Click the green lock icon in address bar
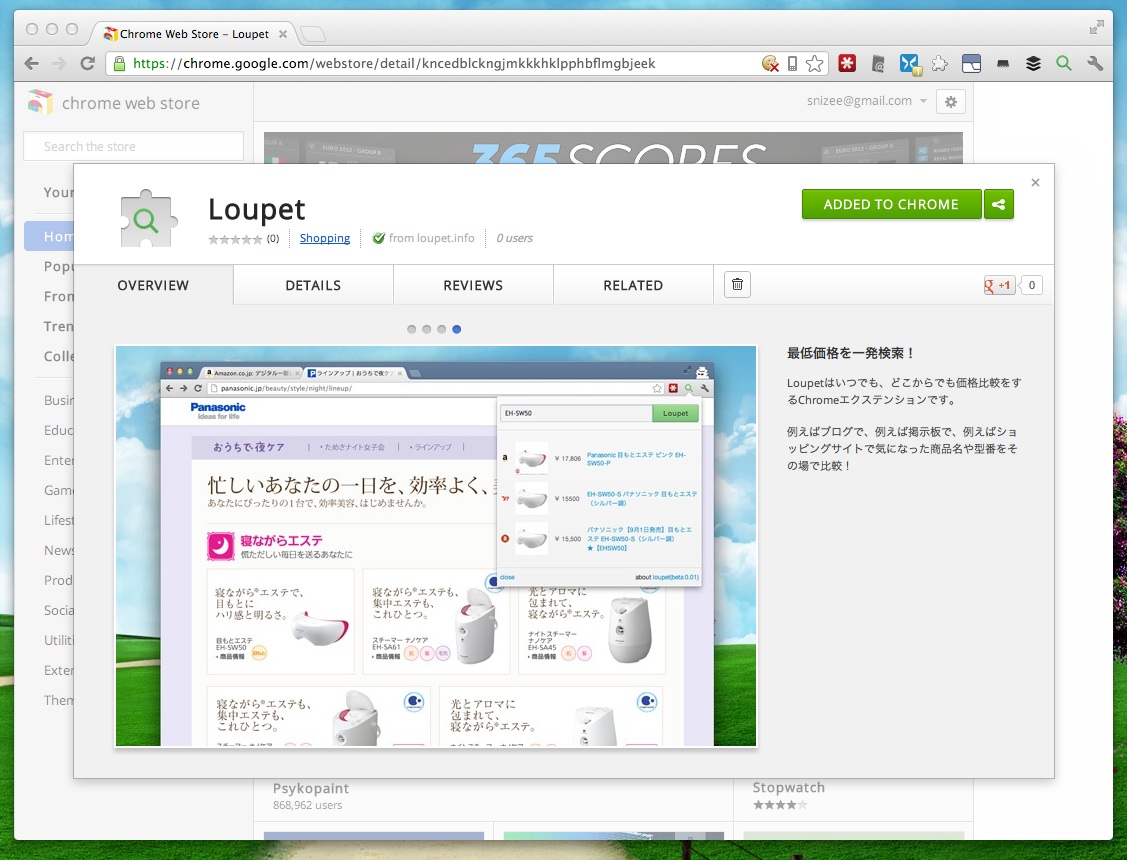 click(x=119, y=63)
